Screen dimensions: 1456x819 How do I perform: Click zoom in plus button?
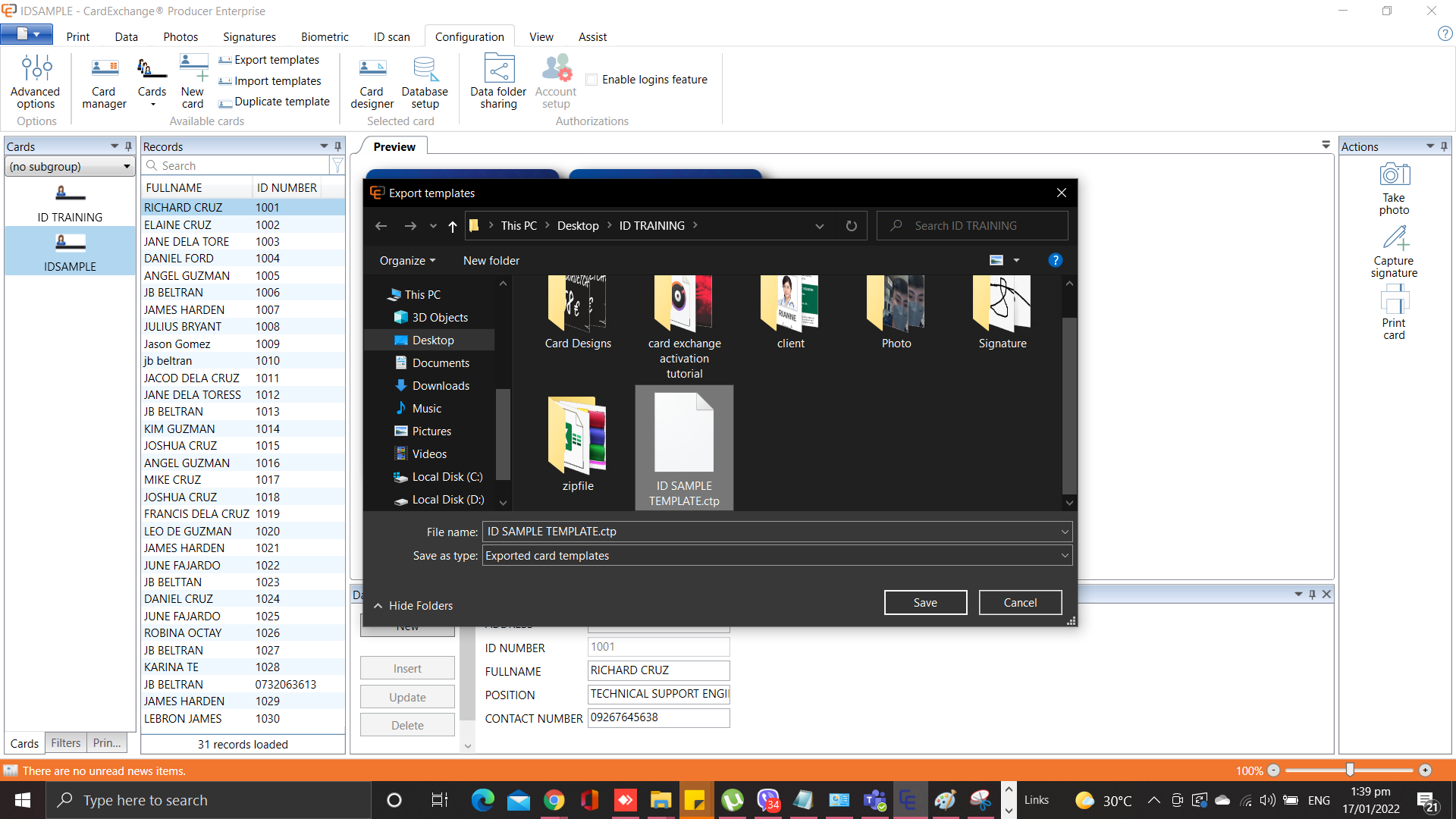coord(1425,770)
